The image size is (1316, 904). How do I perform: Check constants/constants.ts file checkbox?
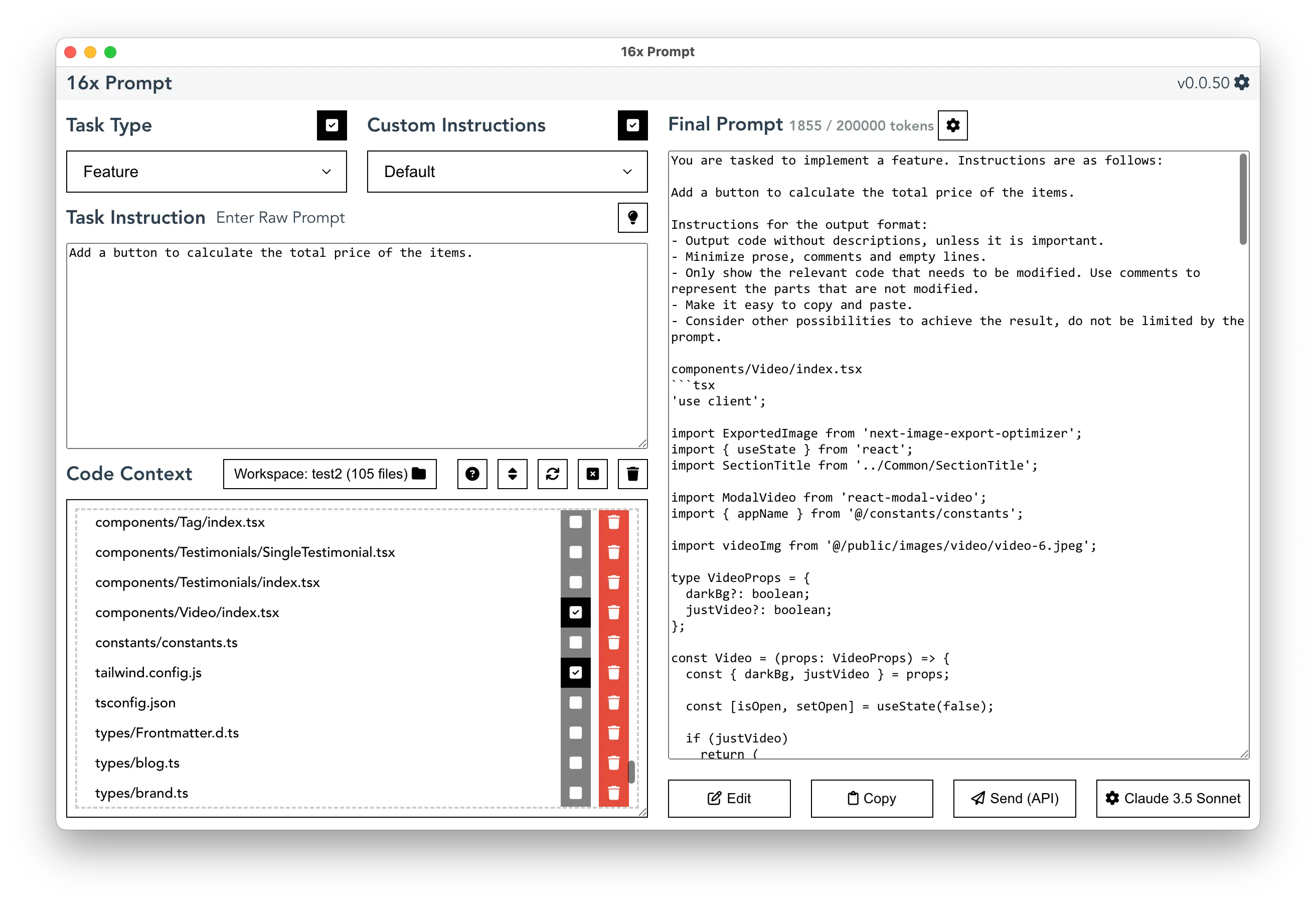(575, 642)
